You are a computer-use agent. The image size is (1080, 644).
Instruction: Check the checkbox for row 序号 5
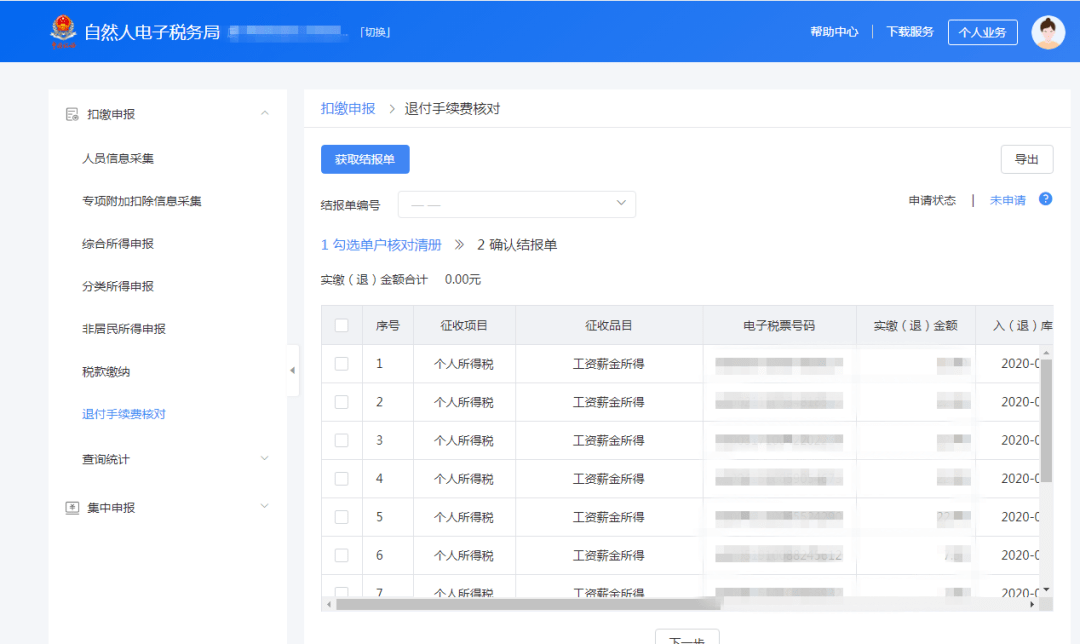tap(341, 517)
